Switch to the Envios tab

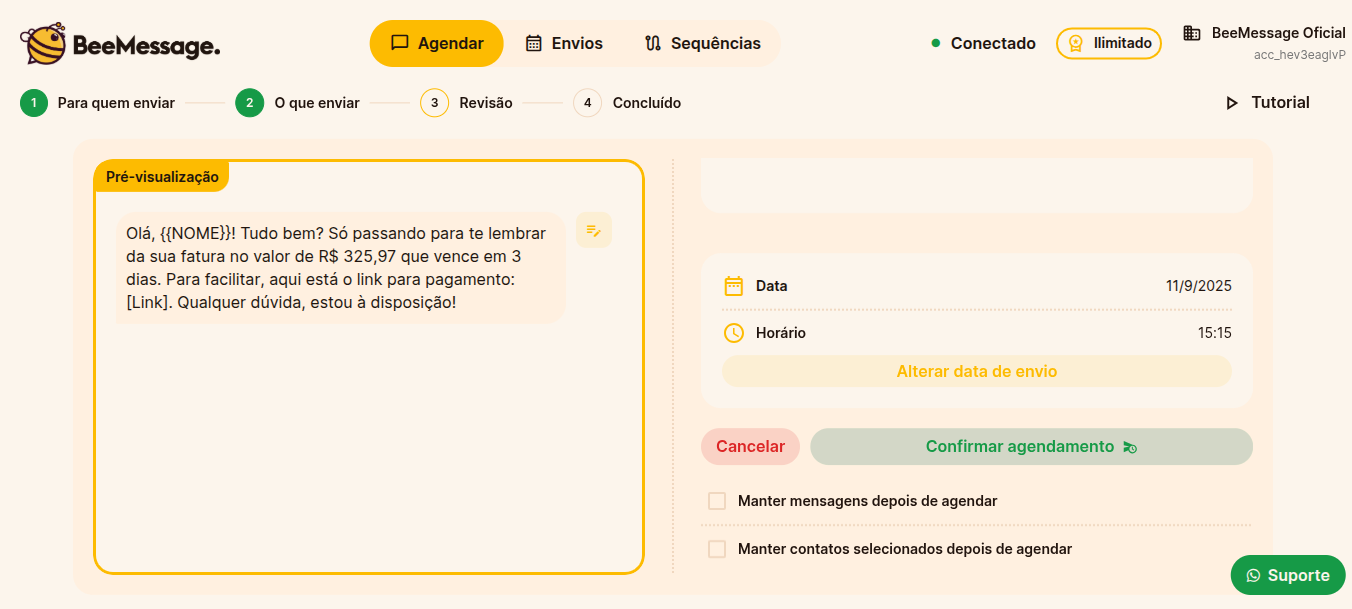coord(565,43)
